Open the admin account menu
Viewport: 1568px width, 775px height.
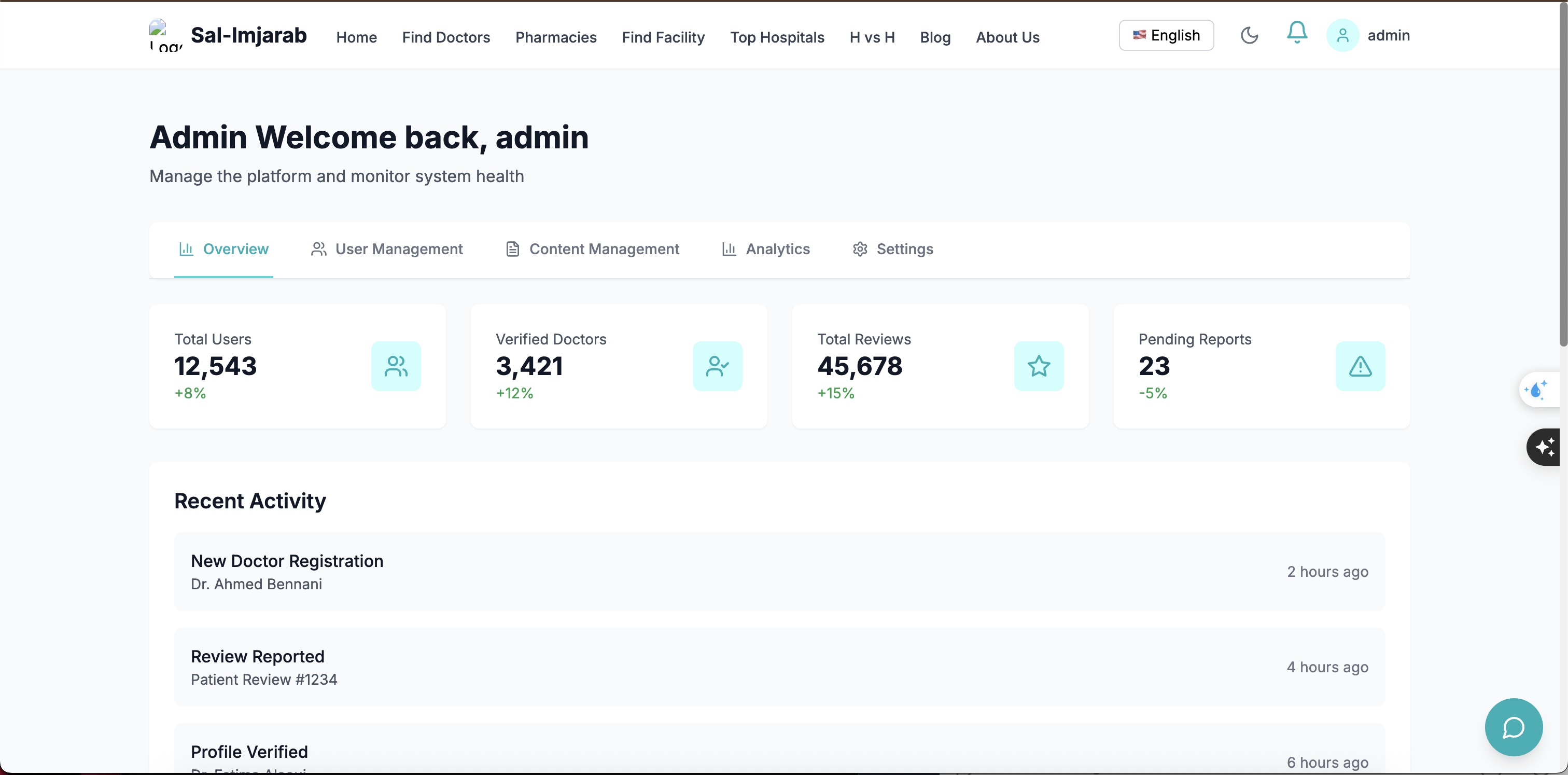(x=1388, y=35)
